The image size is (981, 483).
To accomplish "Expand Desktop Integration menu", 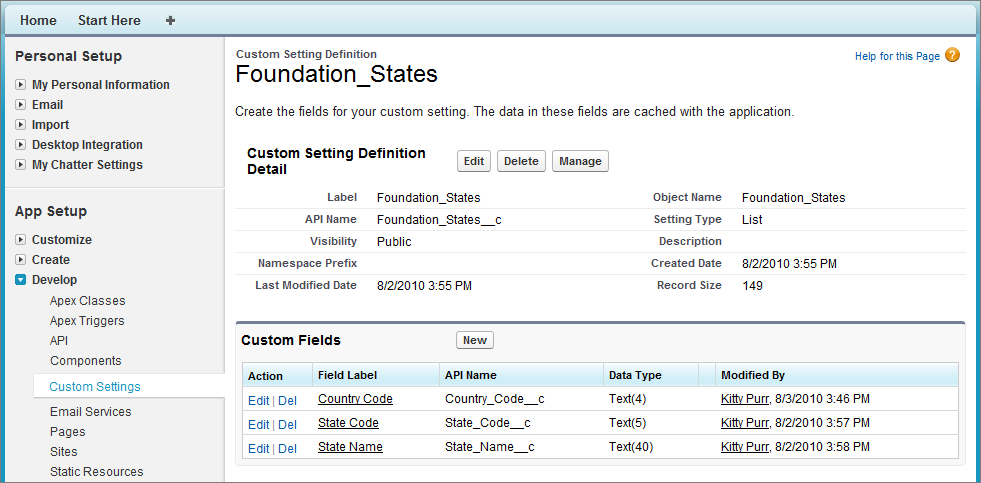I will 21,145.
